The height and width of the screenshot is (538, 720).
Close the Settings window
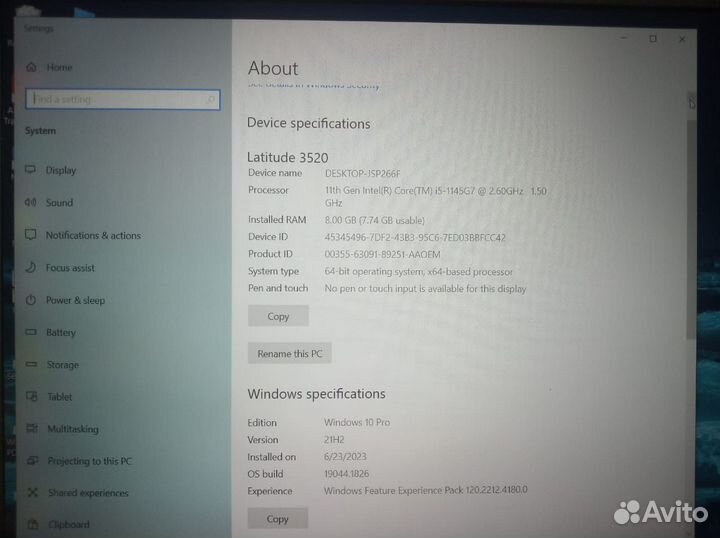point(682,39)
